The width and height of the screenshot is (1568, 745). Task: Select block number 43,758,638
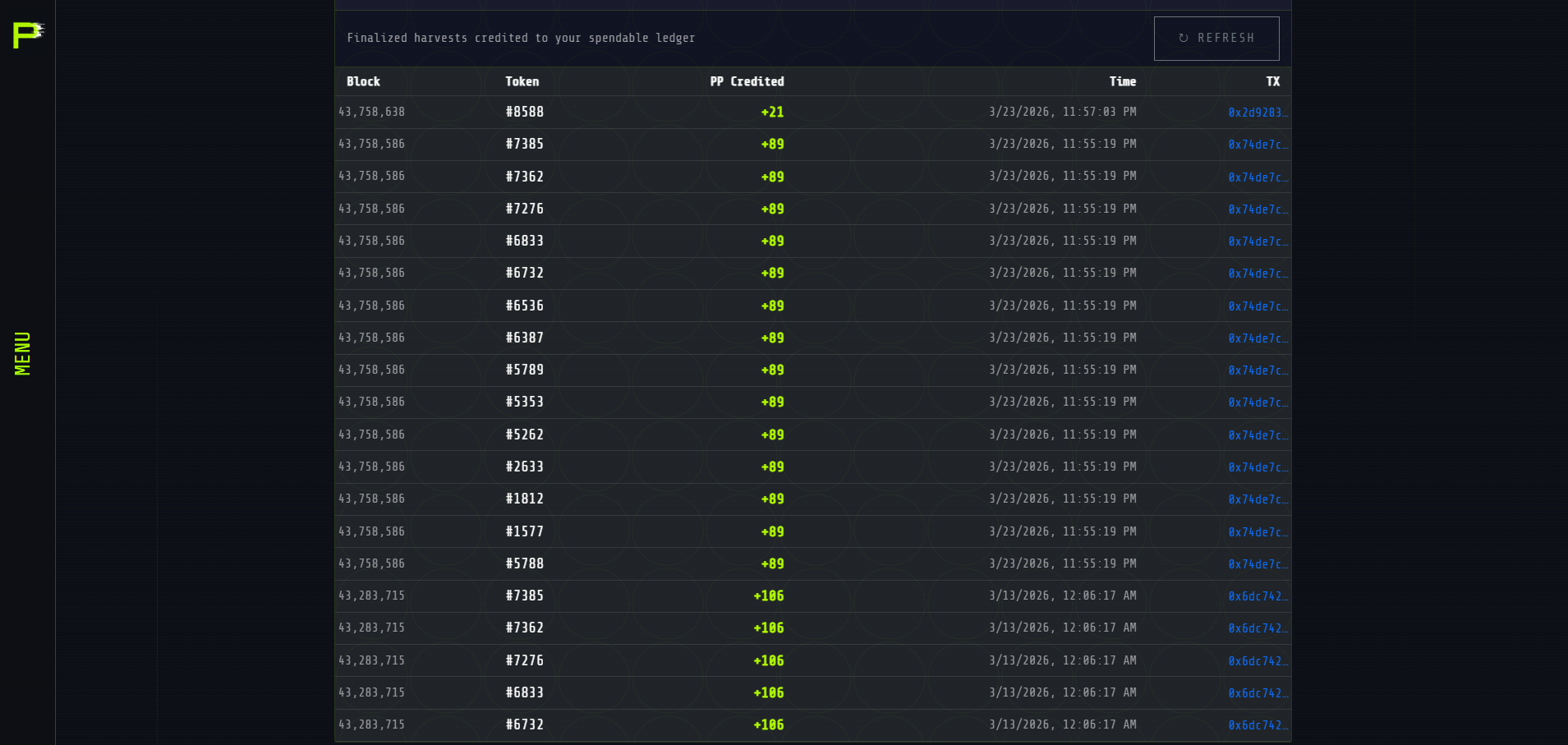coord(371,112)
